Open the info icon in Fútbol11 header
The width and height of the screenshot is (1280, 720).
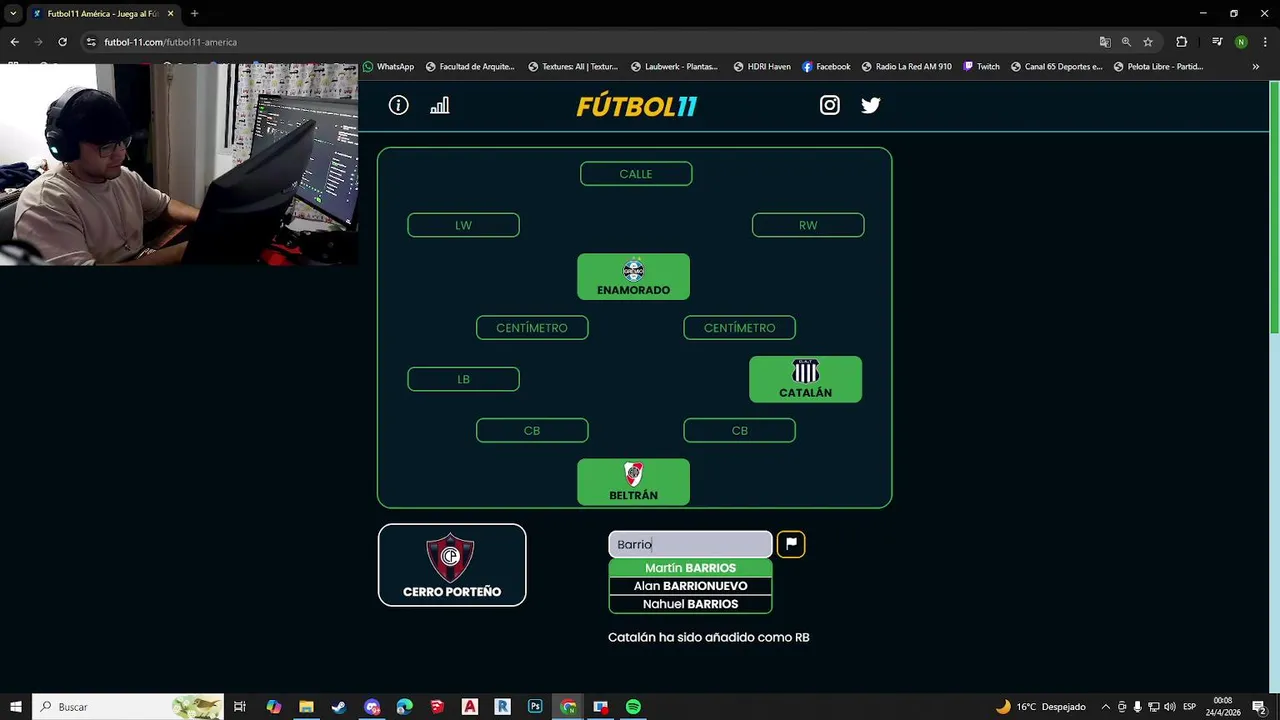coord(398,105)
